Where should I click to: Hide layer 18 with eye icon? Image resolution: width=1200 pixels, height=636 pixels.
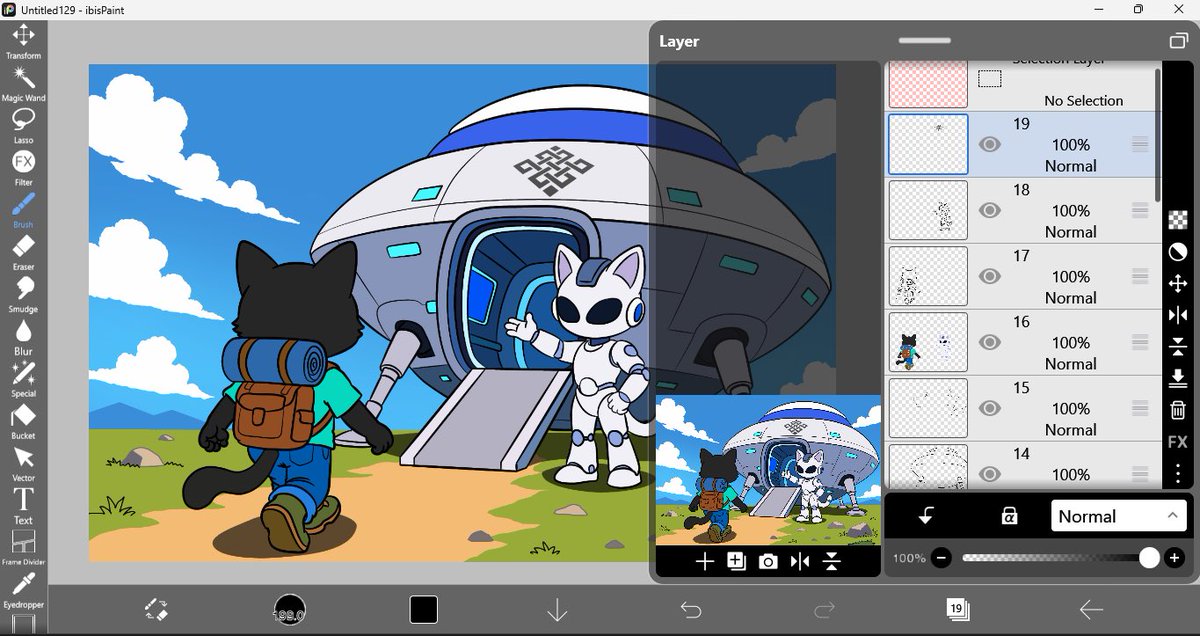(990, 211)
